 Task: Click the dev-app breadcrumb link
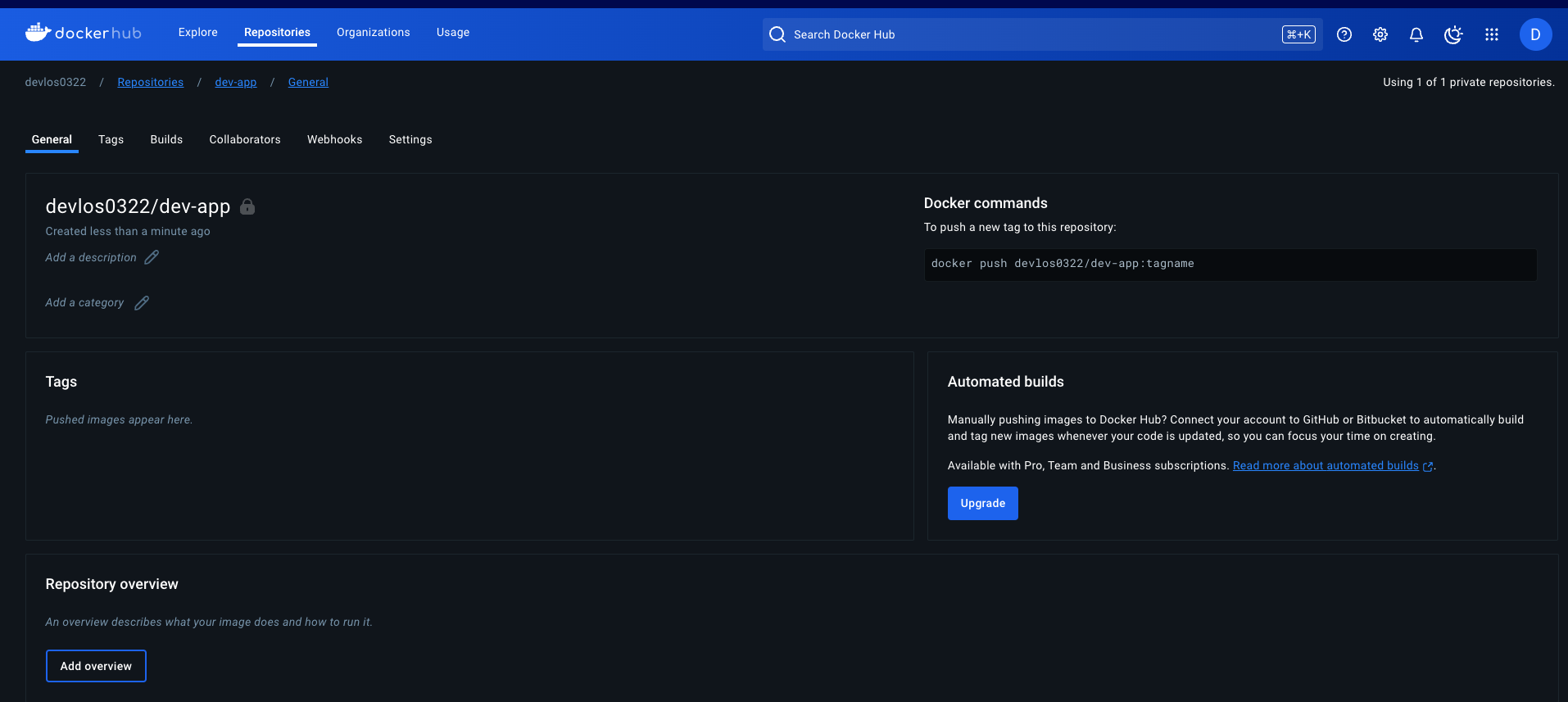coord(236,82)
